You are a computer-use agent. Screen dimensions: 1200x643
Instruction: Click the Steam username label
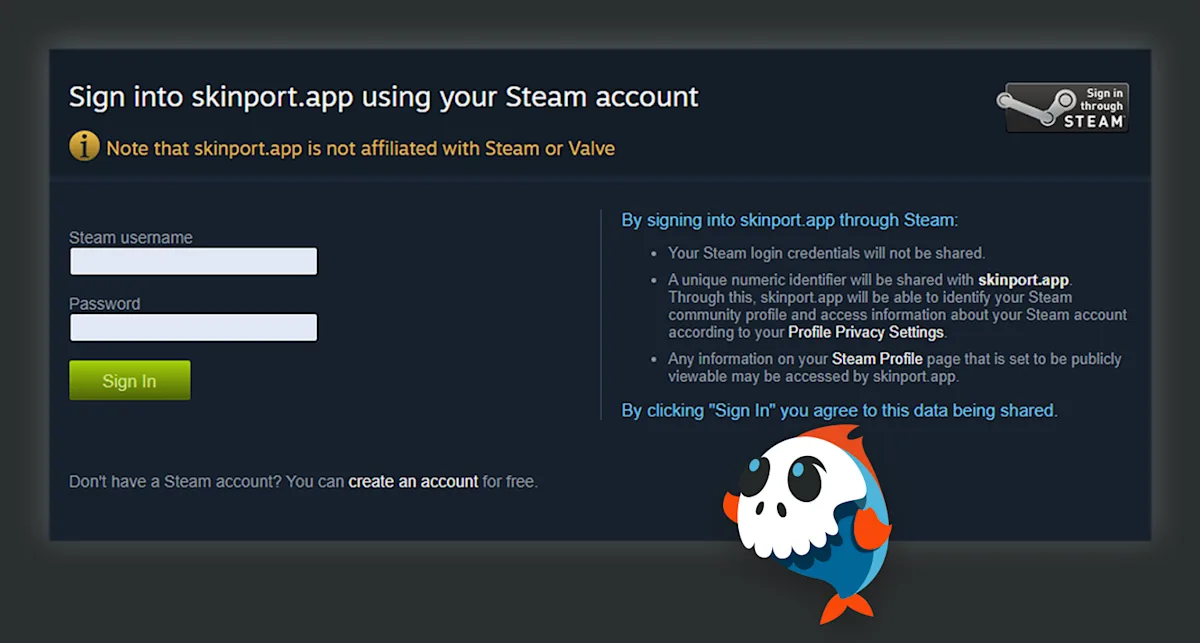[x=130, y=237]
